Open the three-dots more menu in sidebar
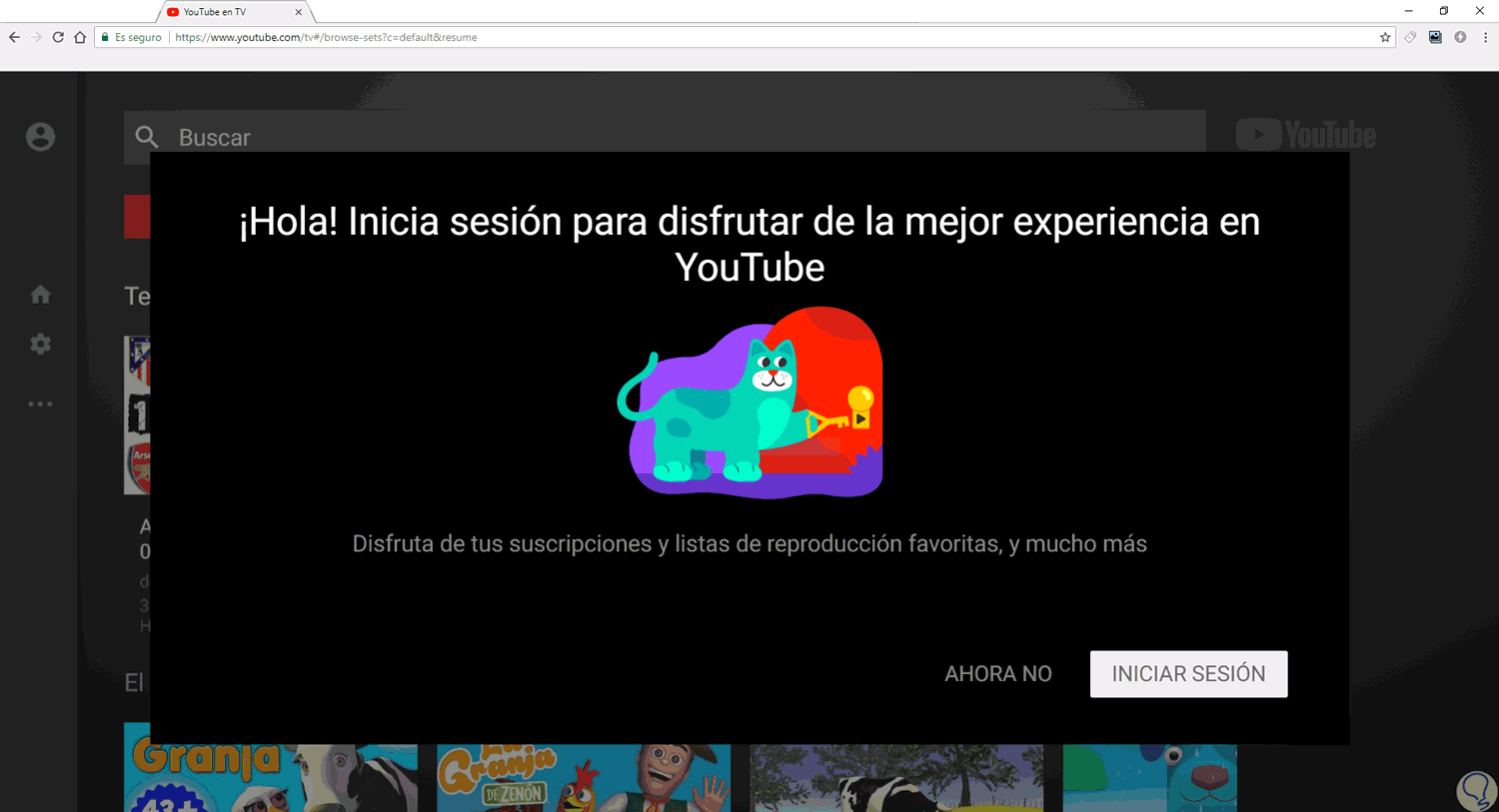Screen dimensions: 1499x812 (x=40, y=405)
